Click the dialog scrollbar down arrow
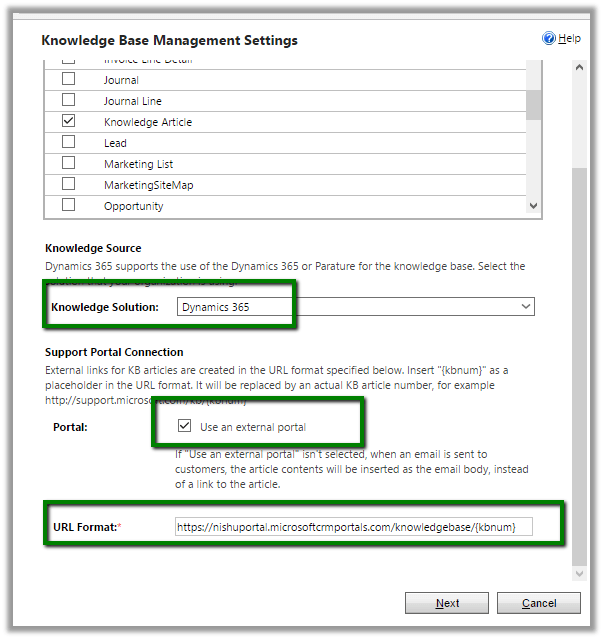The height and width of the screenshot is (639, 603). [x=577, y=573]
